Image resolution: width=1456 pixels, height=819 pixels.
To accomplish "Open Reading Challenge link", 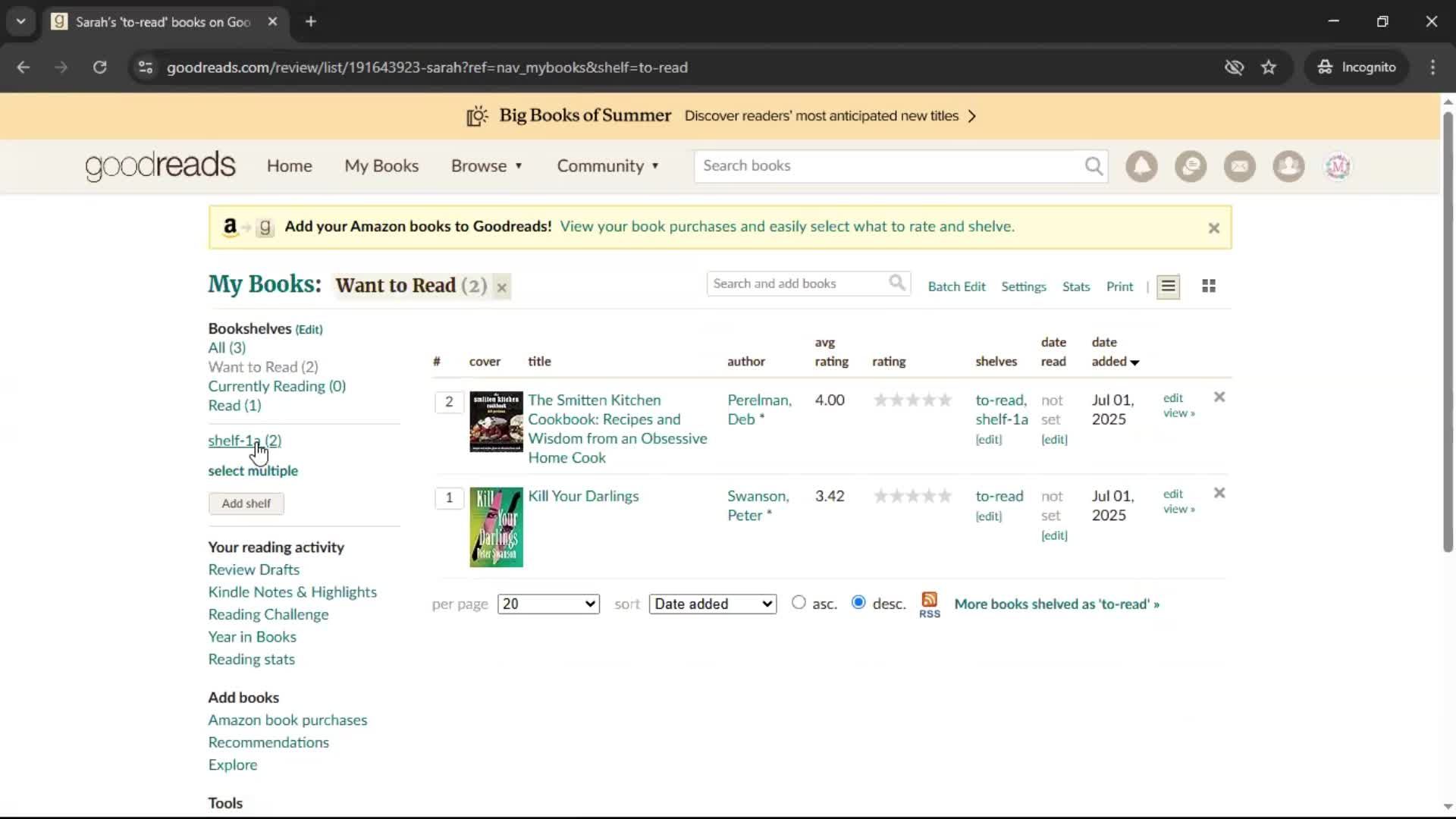I will point(268,614).
